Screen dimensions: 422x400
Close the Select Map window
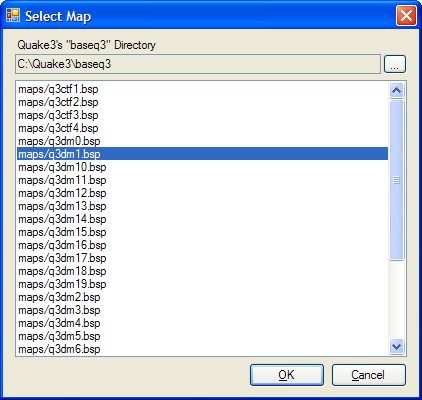406,16
